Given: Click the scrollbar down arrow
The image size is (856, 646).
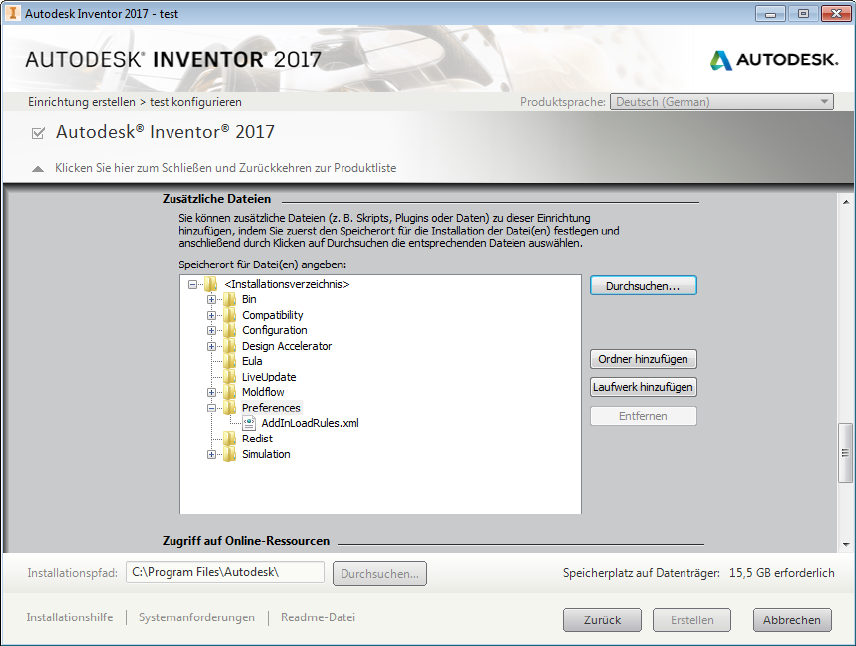Looking at the screenshot, I should point(846,544).
